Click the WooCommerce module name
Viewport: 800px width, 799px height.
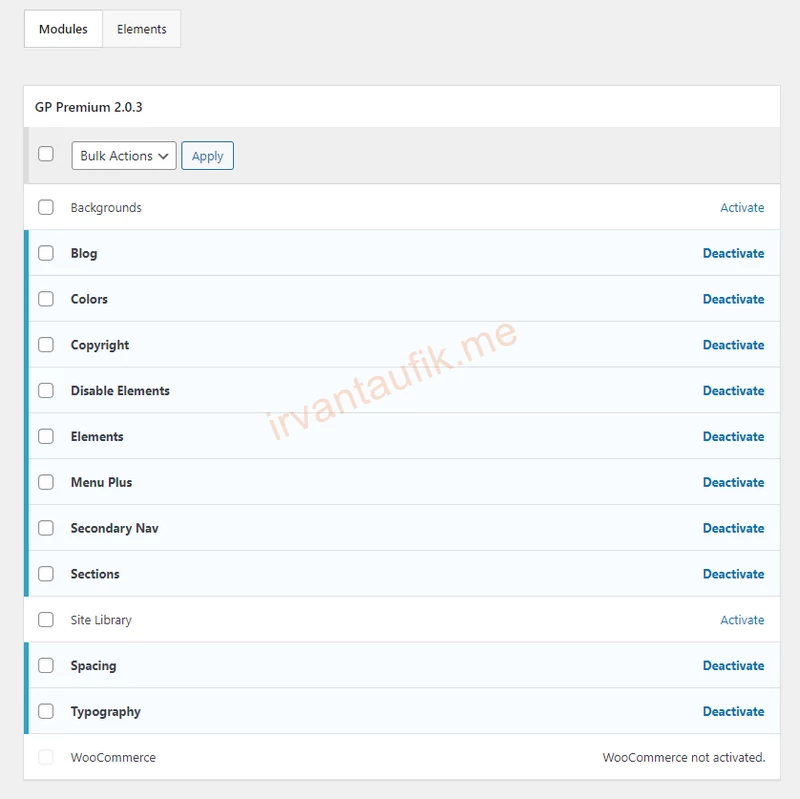(x=113, y=758)
